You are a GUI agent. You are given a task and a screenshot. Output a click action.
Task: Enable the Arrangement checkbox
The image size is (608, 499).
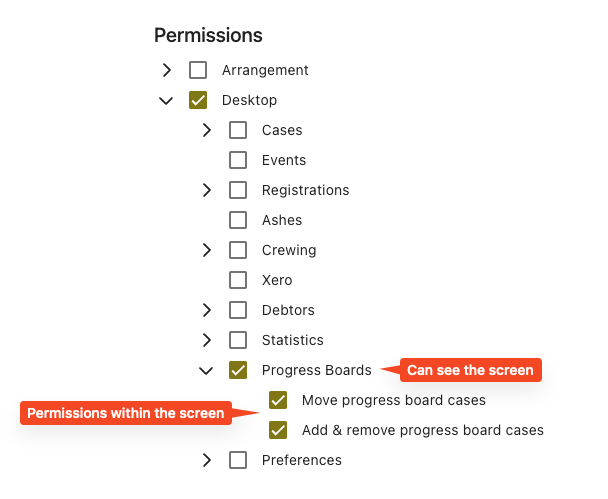198,70
